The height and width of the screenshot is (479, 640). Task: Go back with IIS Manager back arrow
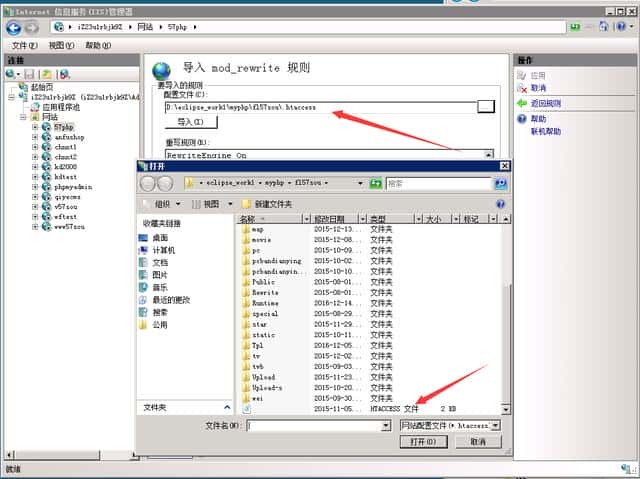pyautogui.click(x=14, y=28)
